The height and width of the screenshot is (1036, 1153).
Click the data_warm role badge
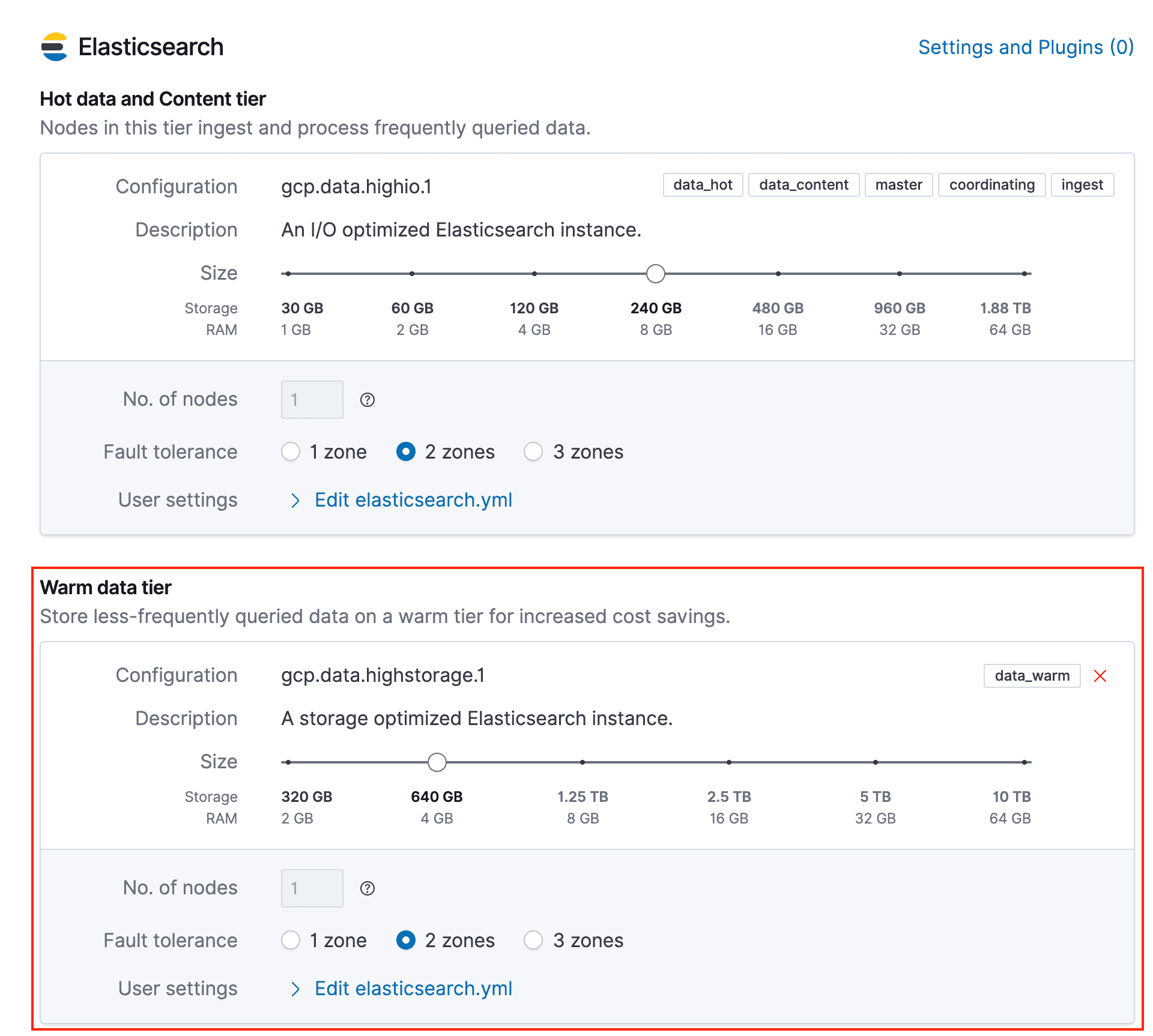point(1032,676)
